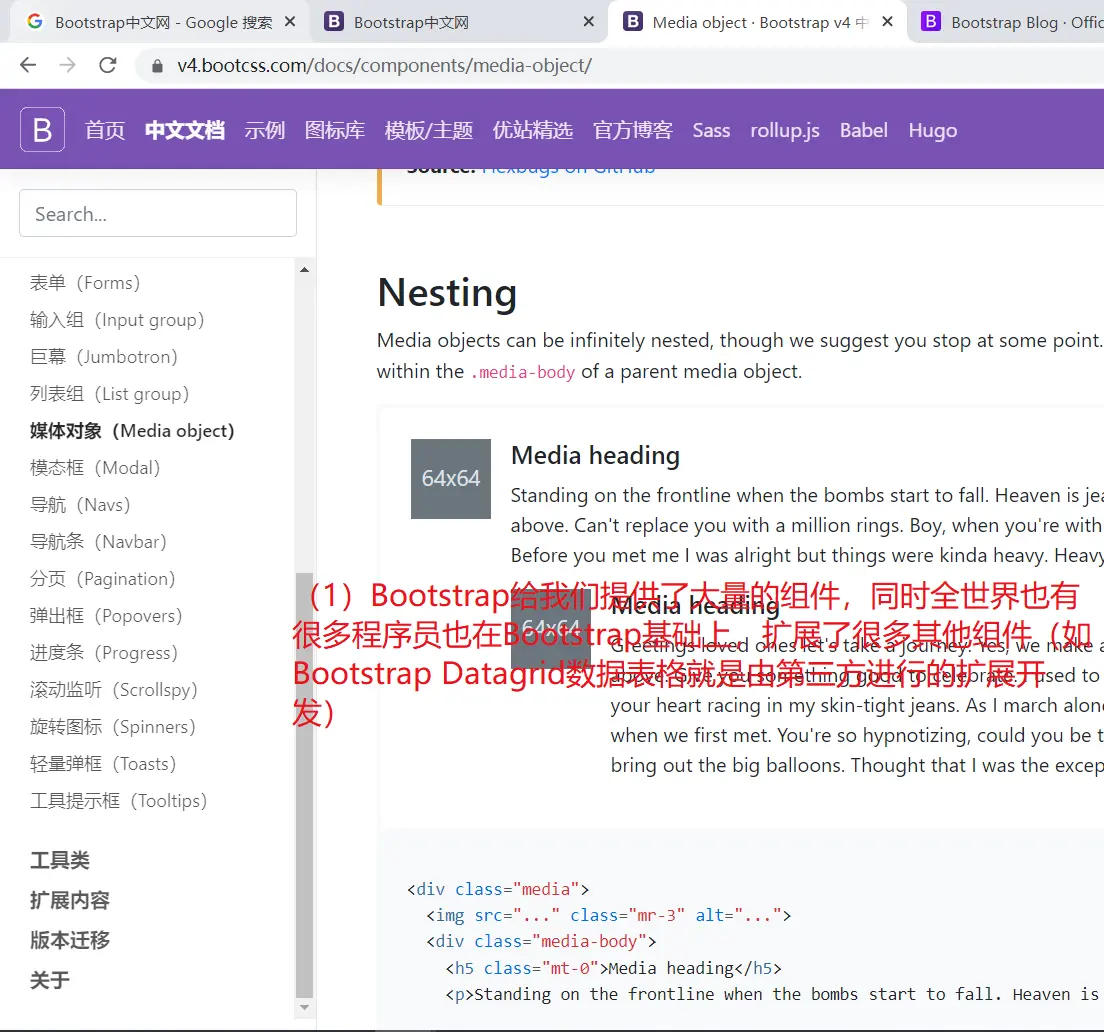The image size is (1104, 1032).
Task: Expand the 工具类 sidebar section
Action: point(60,860)
